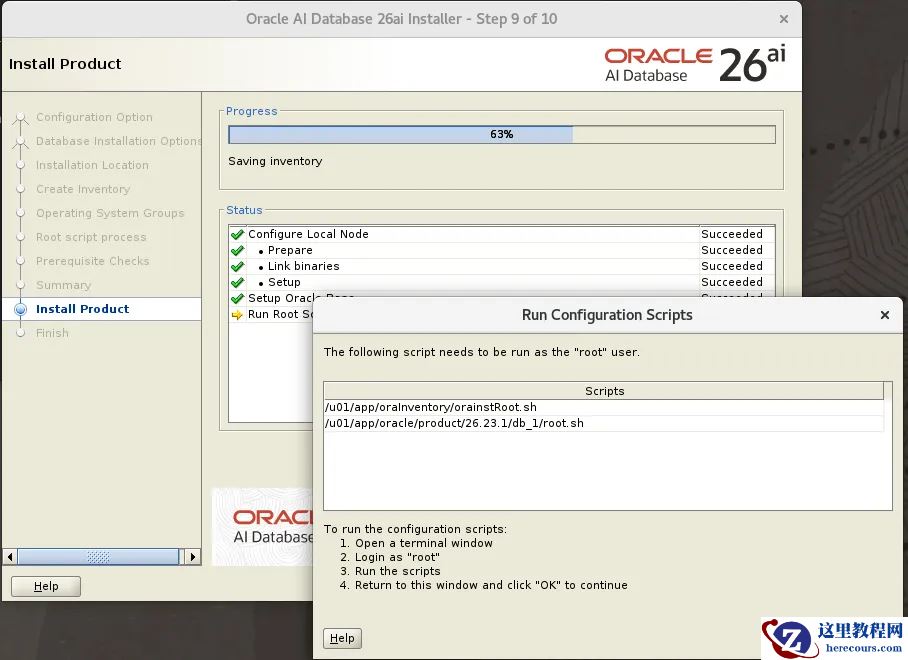Image resolution: width=908 pixels, height=660 pixels.
Task: Close the Run Configuration Scripts dialog
Action: (884, 315)
